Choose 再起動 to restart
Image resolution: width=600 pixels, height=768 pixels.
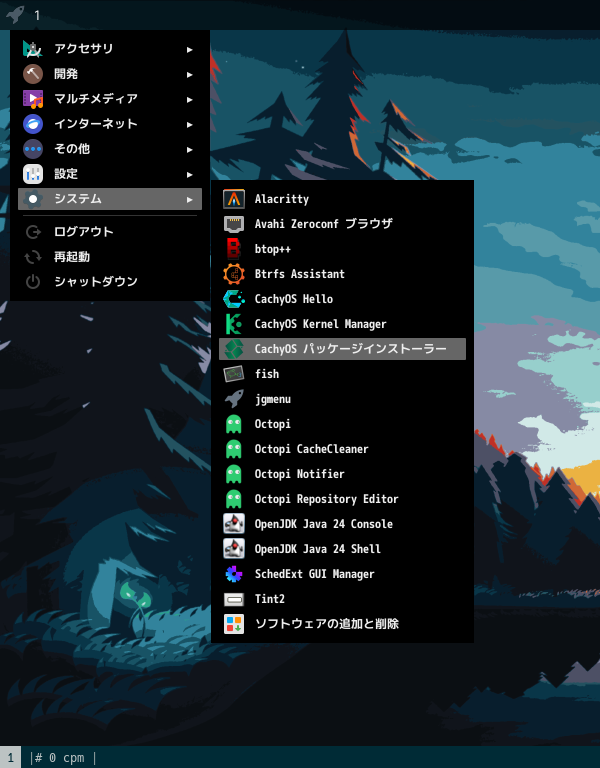(110, 257)
